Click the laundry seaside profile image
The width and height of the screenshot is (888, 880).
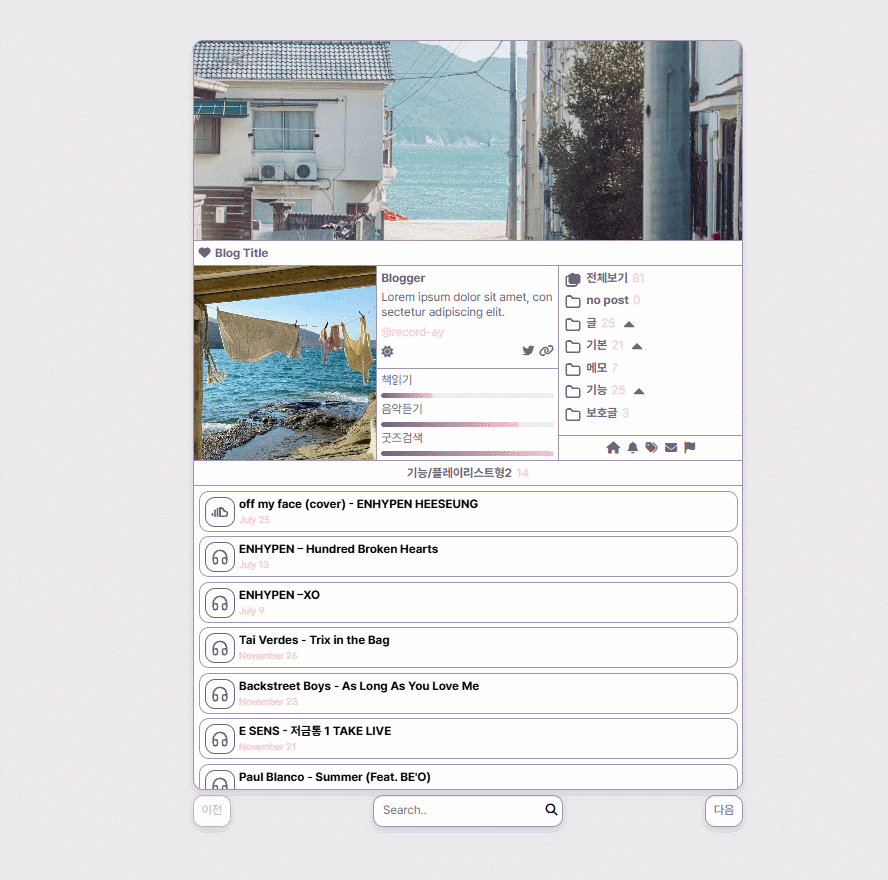[285, 363]
